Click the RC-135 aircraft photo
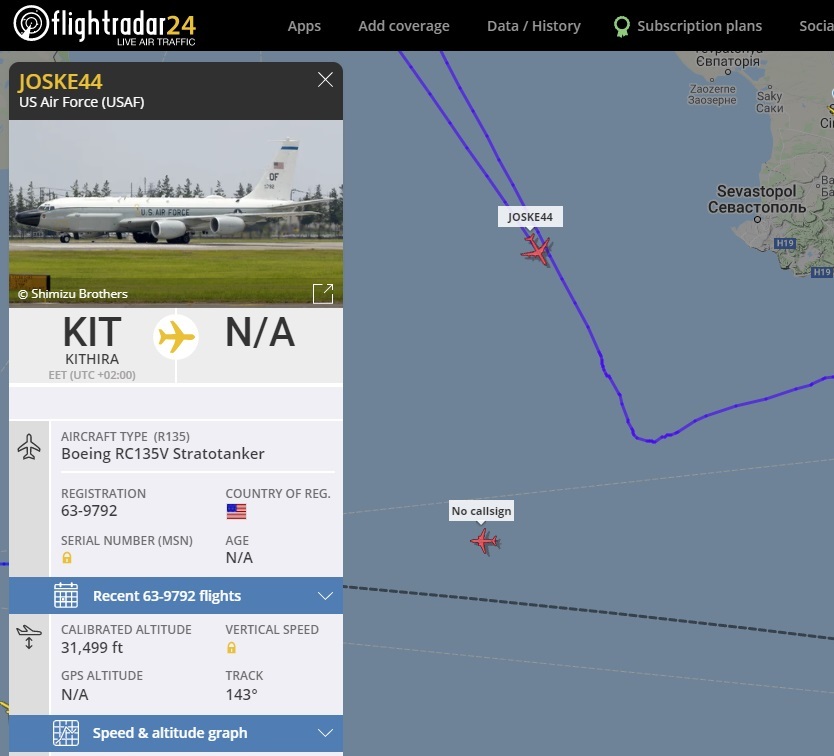834x756 pixels. (176, 212)
